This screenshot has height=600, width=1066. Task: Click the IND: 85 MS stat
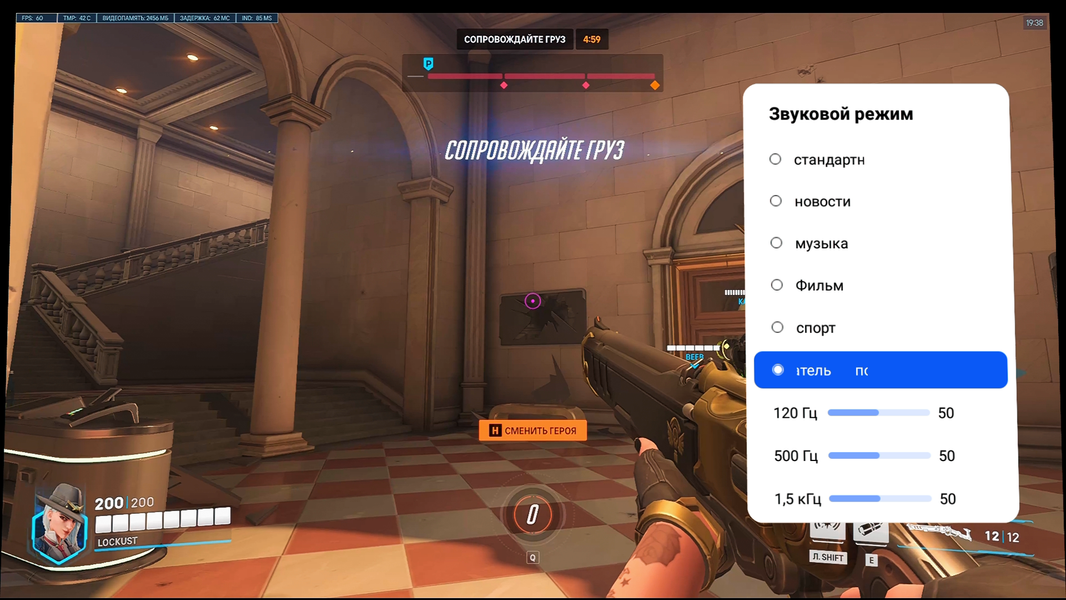pos(256,18)
